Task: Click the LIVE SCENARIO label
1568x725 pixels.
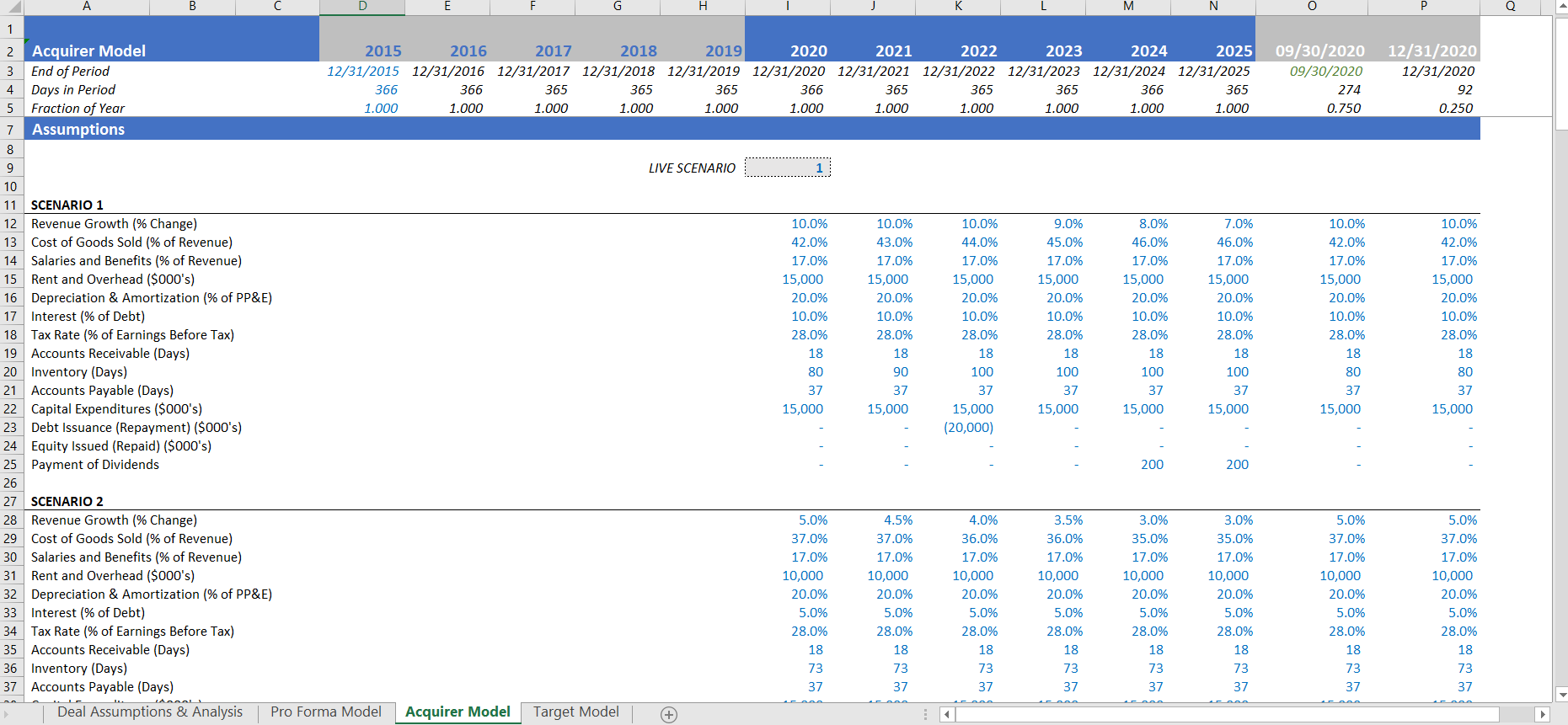Action: click(x=692, y=168)
